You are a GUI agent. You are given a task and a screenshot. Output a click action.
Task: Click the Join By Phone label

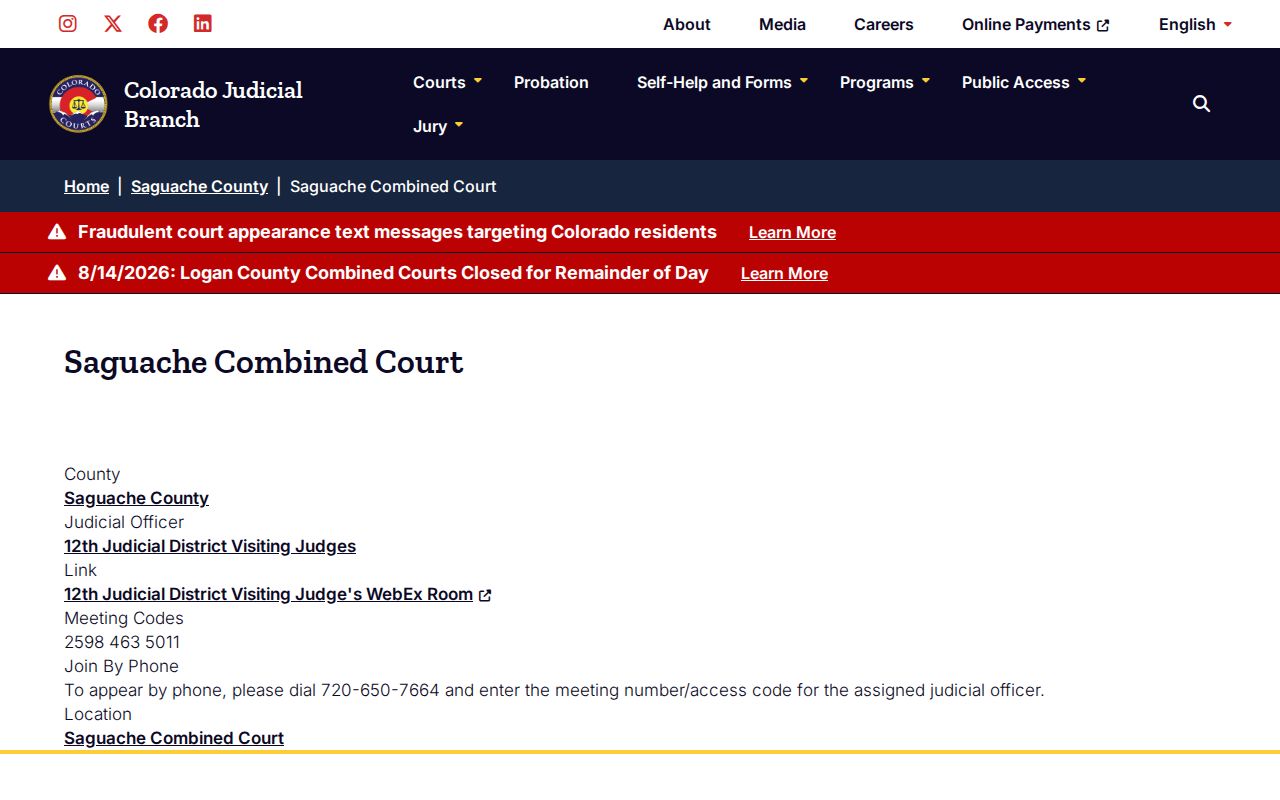(x=121, y=666)
